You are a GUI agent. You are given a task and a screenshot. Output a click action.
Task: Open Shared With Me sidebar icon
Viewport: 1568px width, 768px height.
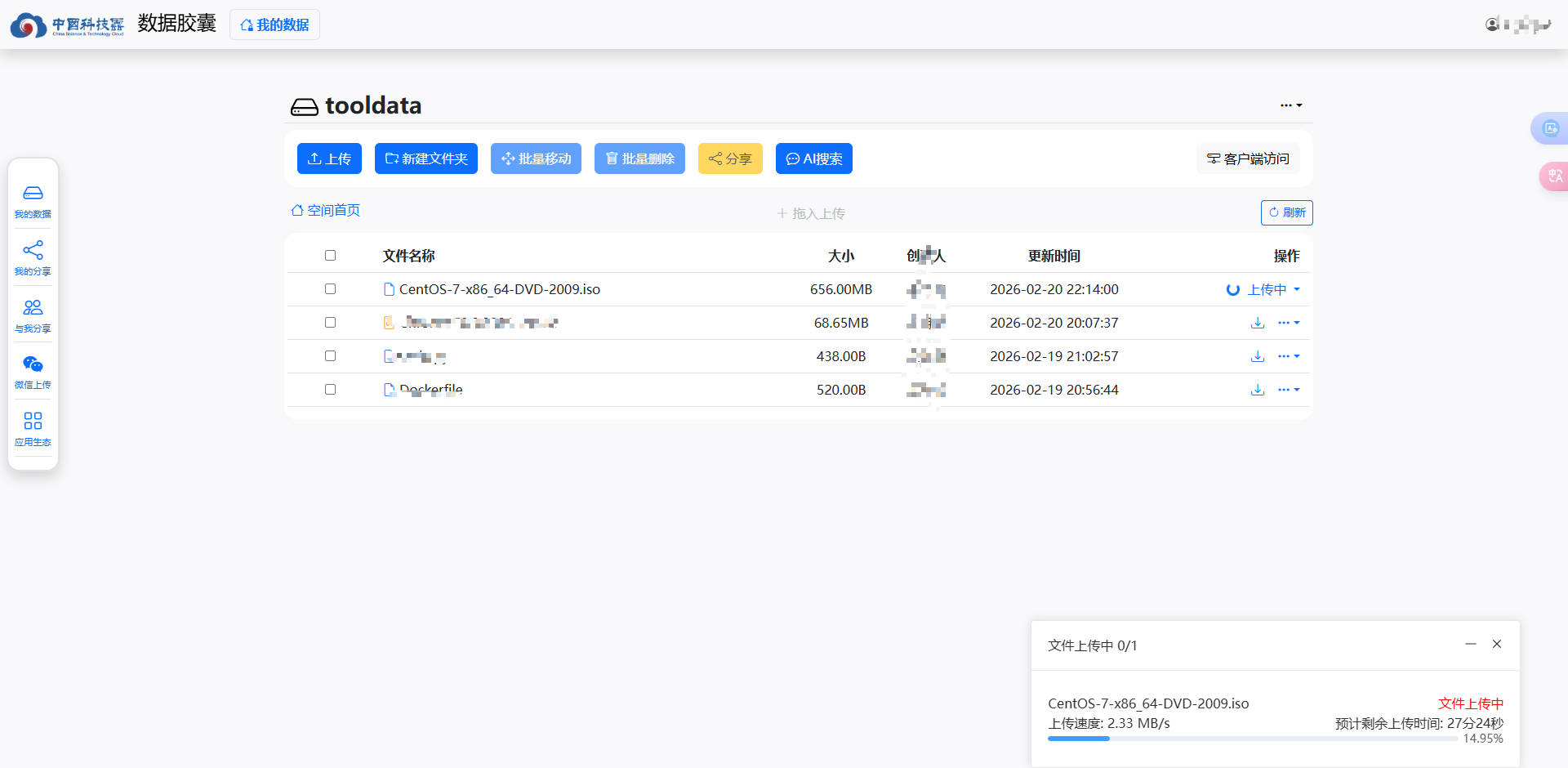pyautogui.click(x=33, y=315)
